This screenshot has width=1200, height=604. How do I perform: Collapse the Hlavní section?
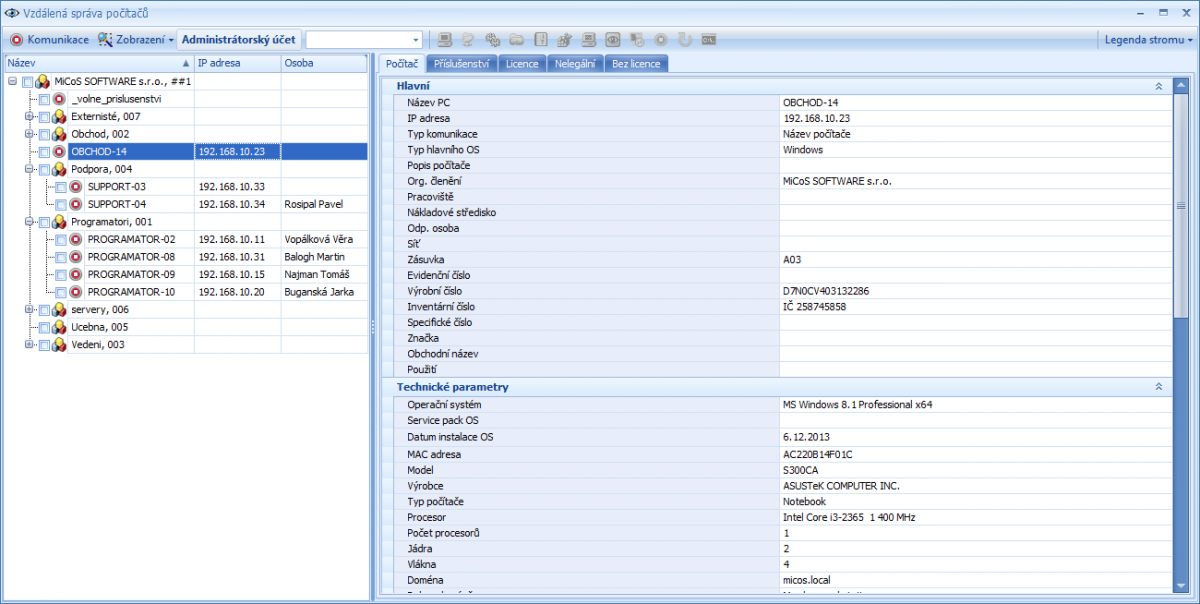pos(1158,87)
